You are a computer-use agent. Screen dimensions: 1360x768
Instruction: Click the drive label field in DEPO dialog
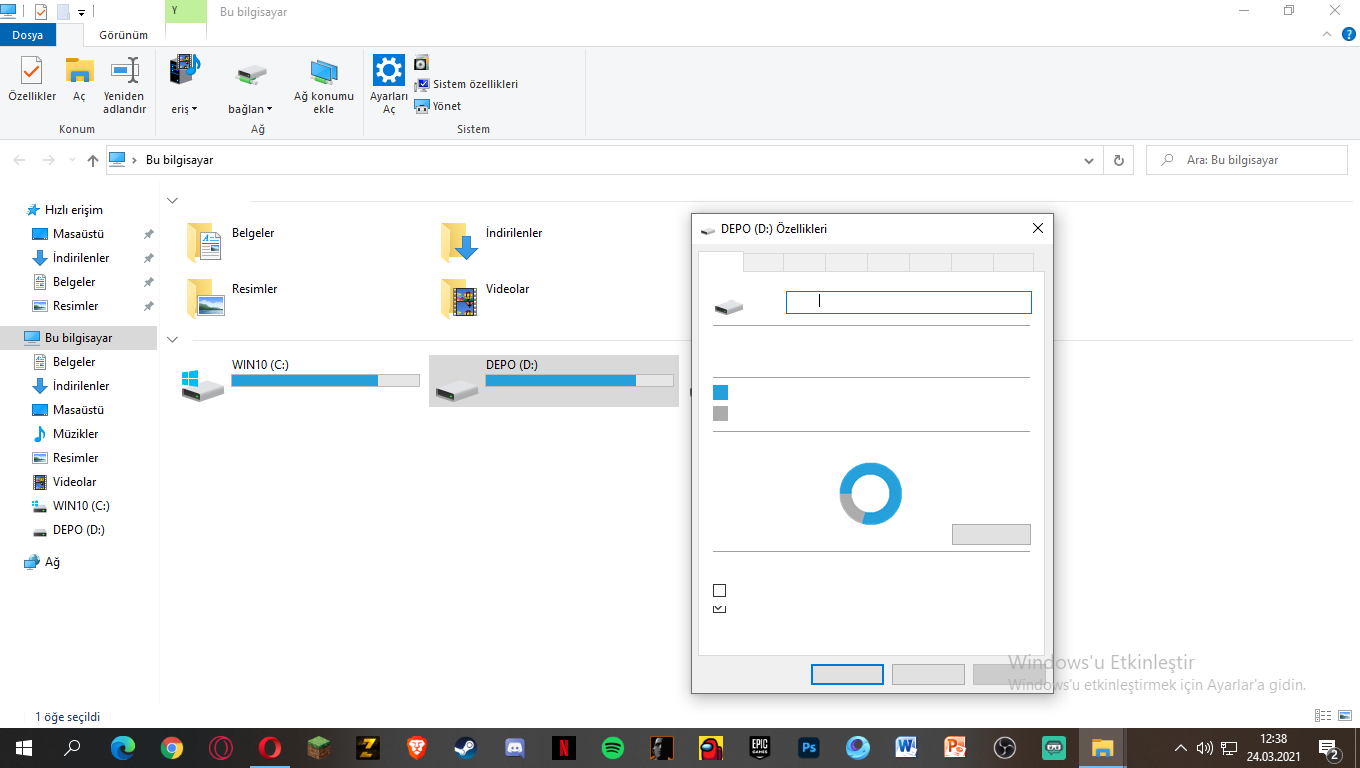click(x=908, y=302)
